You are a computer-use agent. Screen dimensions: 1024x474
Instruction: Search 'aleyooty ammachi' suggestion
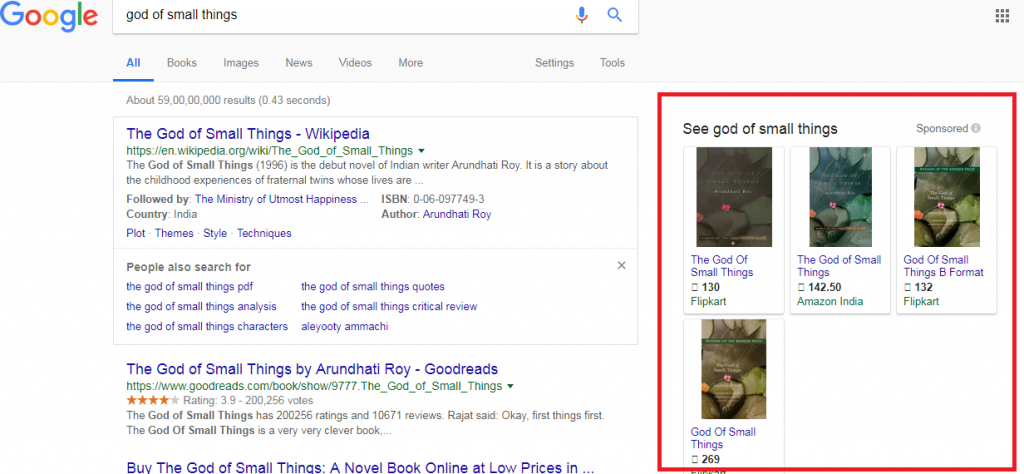coord(344,326)
